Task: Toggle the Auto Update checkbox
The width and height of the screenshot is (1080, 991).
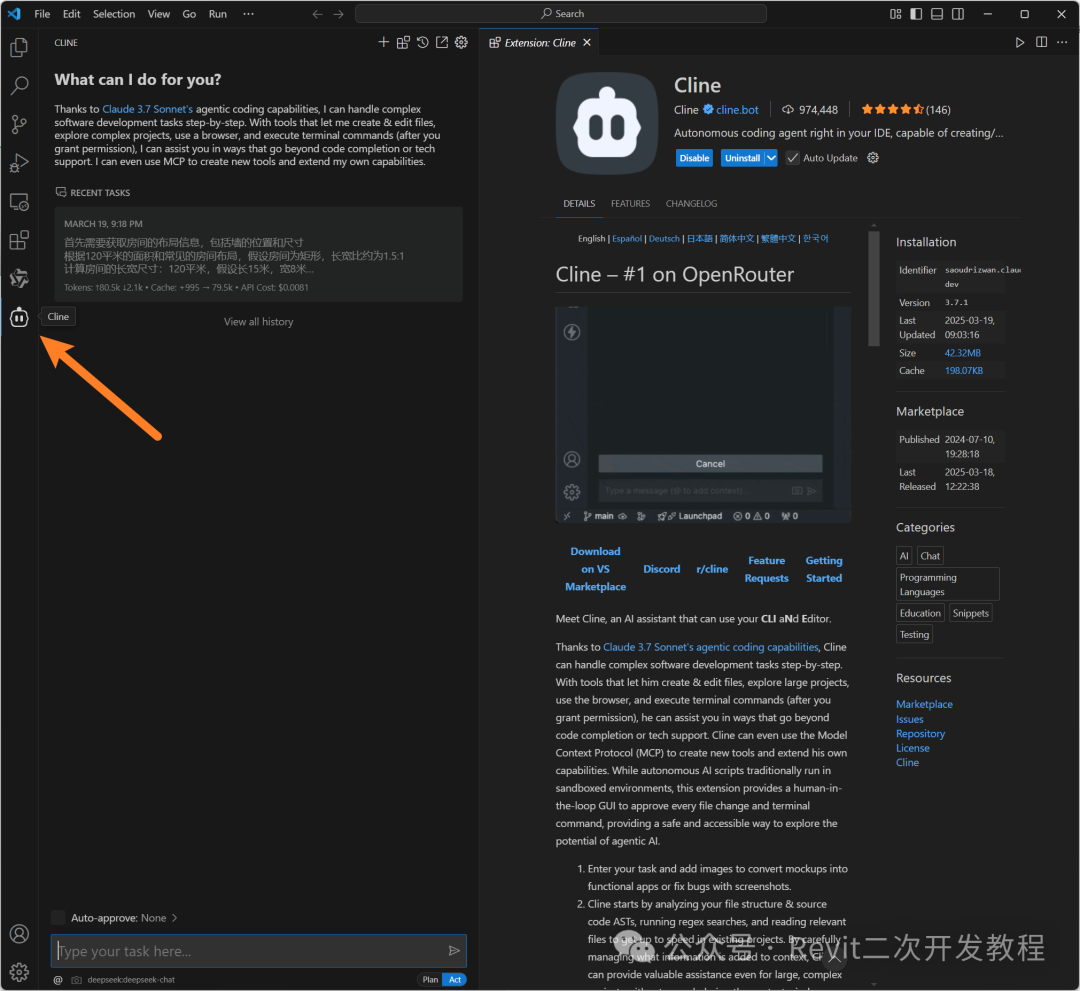Action: tap(793, 158)
